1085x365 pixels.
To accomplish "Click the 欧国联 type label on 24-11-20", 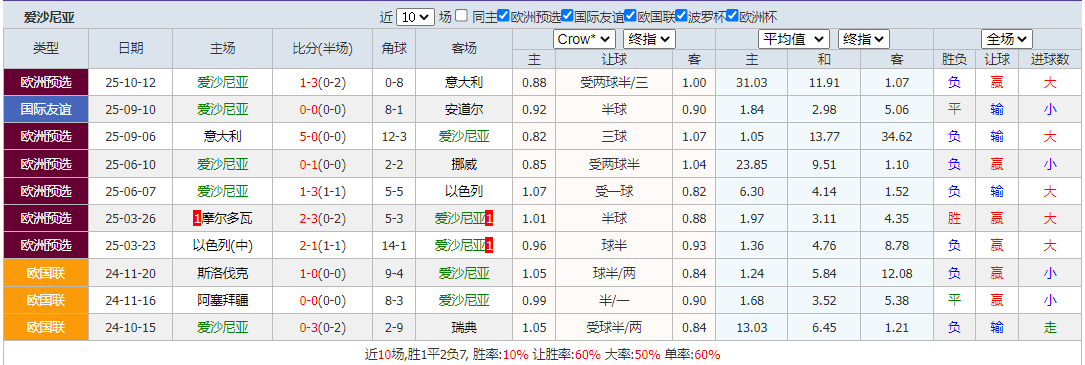I will (x=46, y=273).
